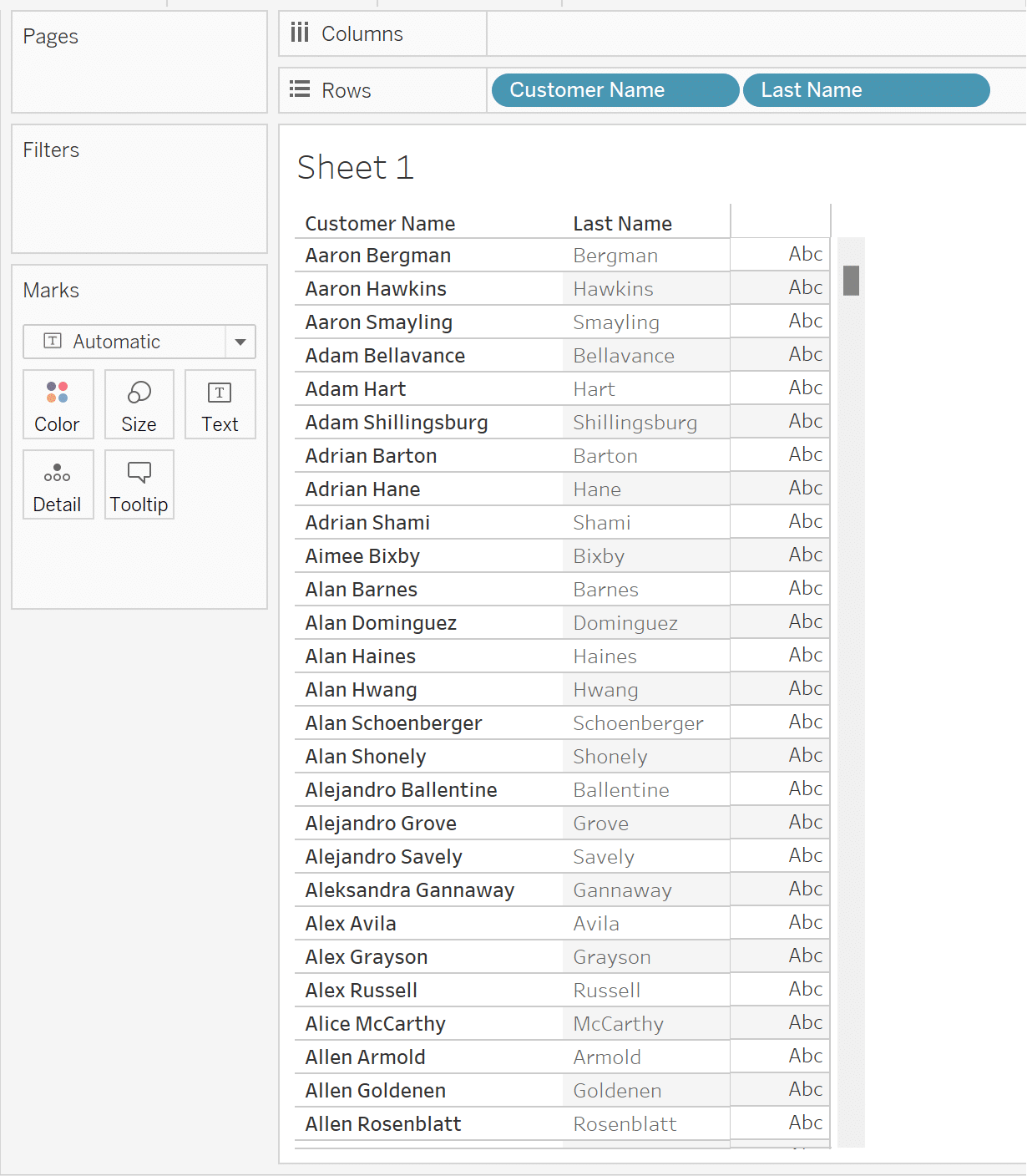Click the Abc mark for Adam Hart
Image resolution: width=1027 pixels, height=1176 pixels.
pyautogui.click(x=805, y=388)
